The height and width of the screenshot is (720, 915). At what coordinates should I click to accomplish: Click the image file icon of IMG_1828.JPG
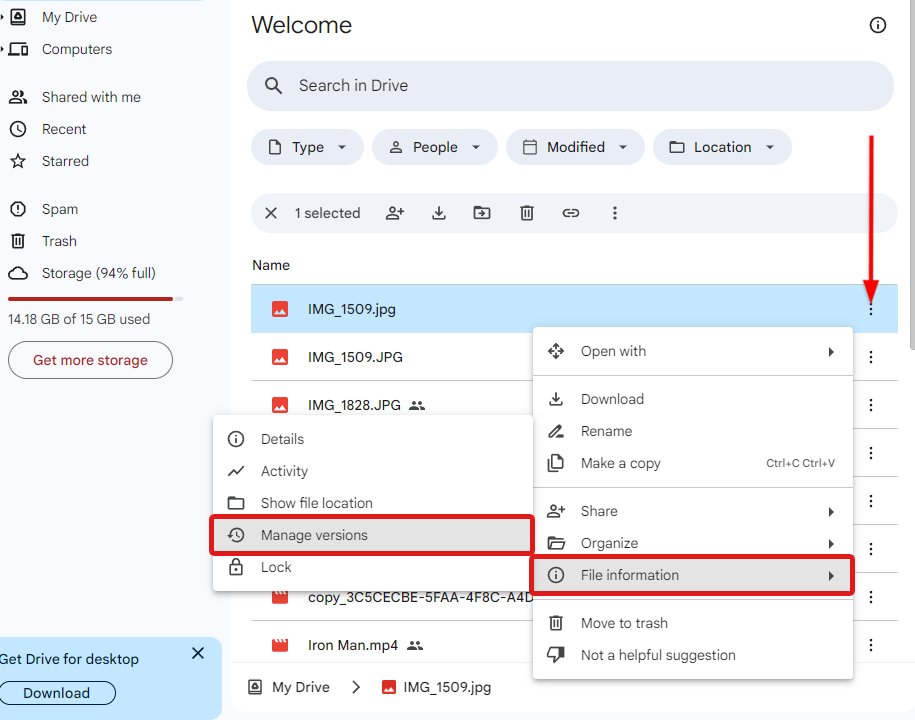click(x=280, y=405)
